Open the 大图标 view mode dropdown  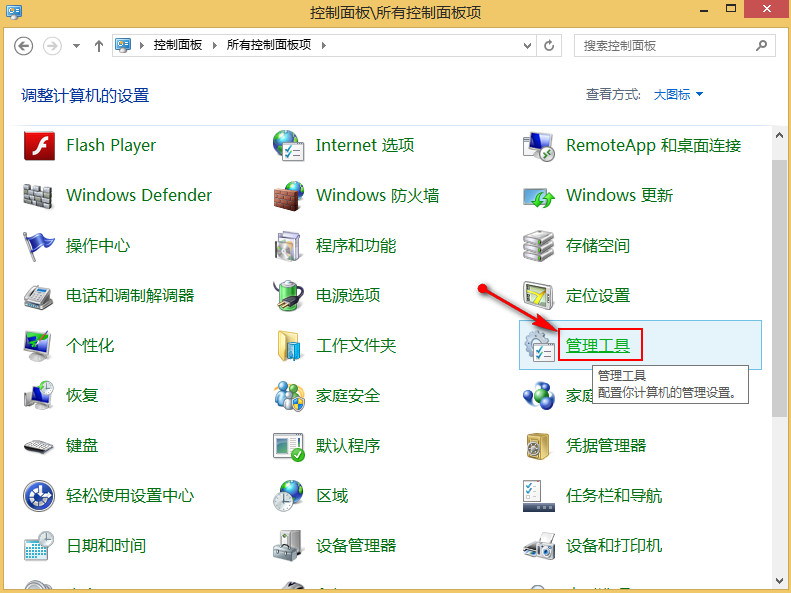pos(678,94)
